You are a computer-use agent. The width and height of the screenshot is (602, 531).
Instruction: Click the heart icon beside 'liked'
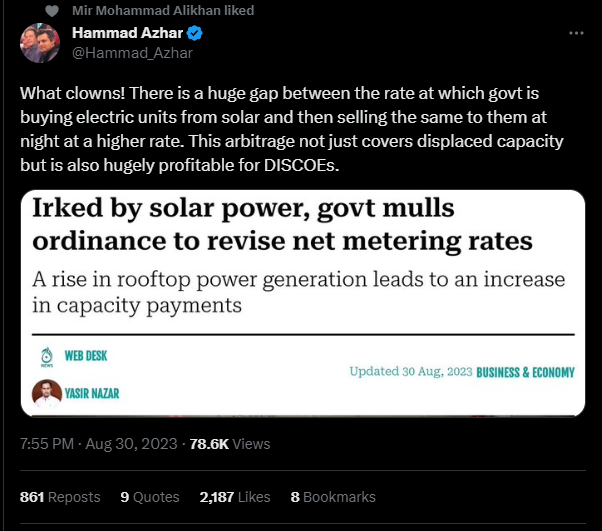[x=52, y=11]
